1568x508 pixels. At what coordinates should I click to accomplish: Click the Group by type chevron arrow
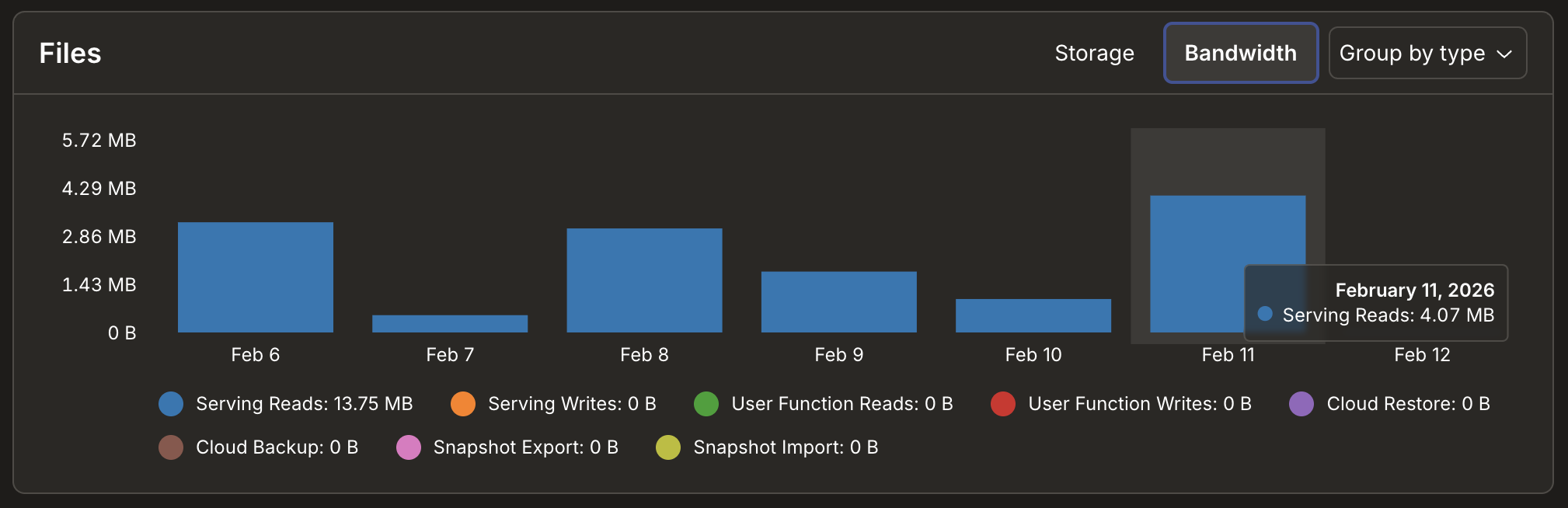tap(1504, 54)
